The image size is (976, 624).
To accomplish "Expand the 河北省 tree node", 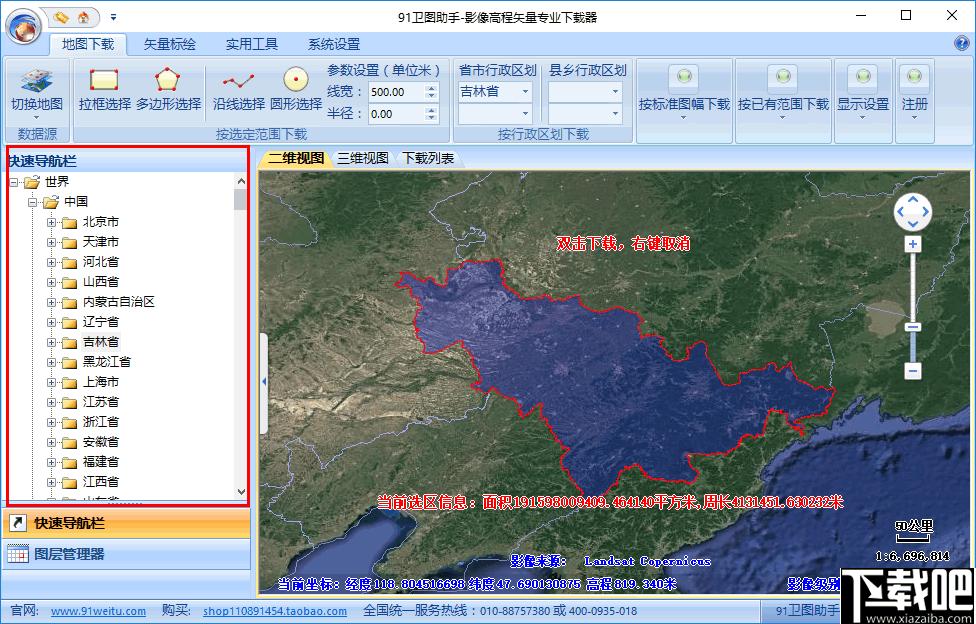I will pyautogui.click(x=52, y=262).
